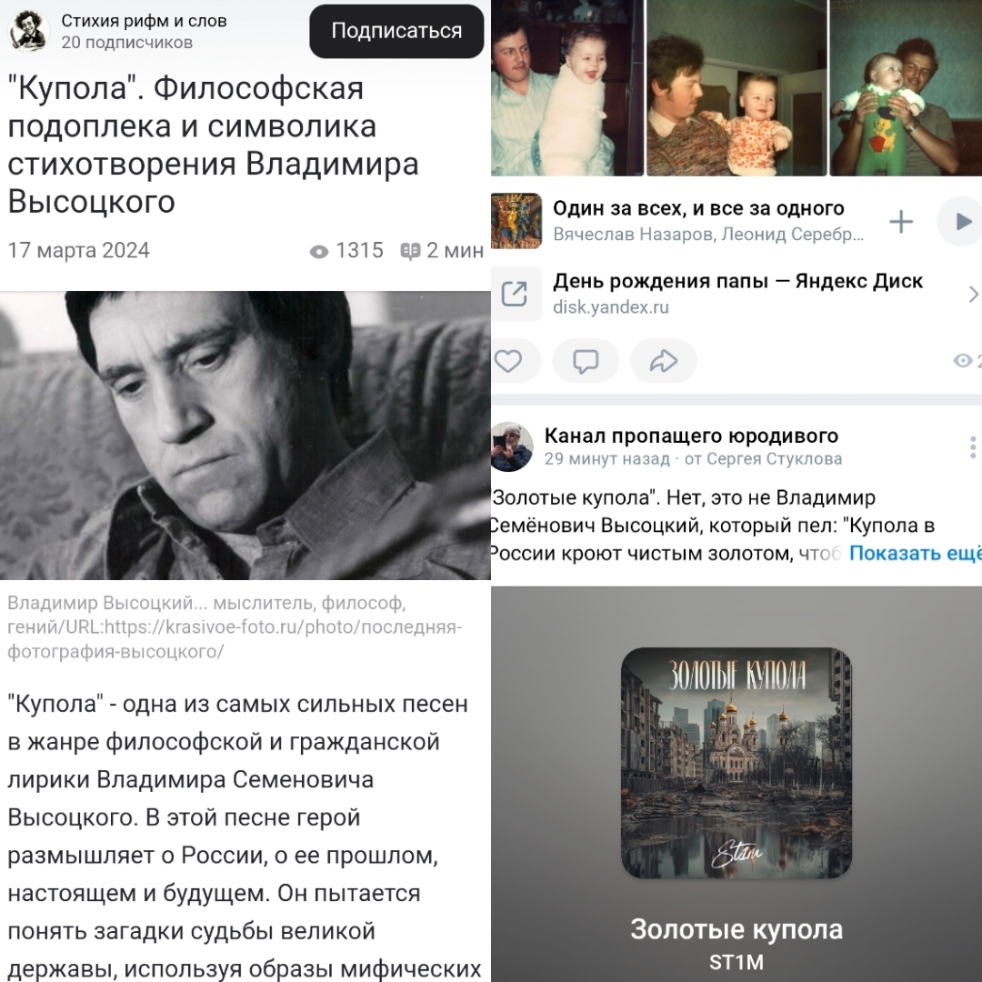982x982 pixels.
Task: Open the 'Один за всех' track cover thumbnail
Action: tap(516, 221)
